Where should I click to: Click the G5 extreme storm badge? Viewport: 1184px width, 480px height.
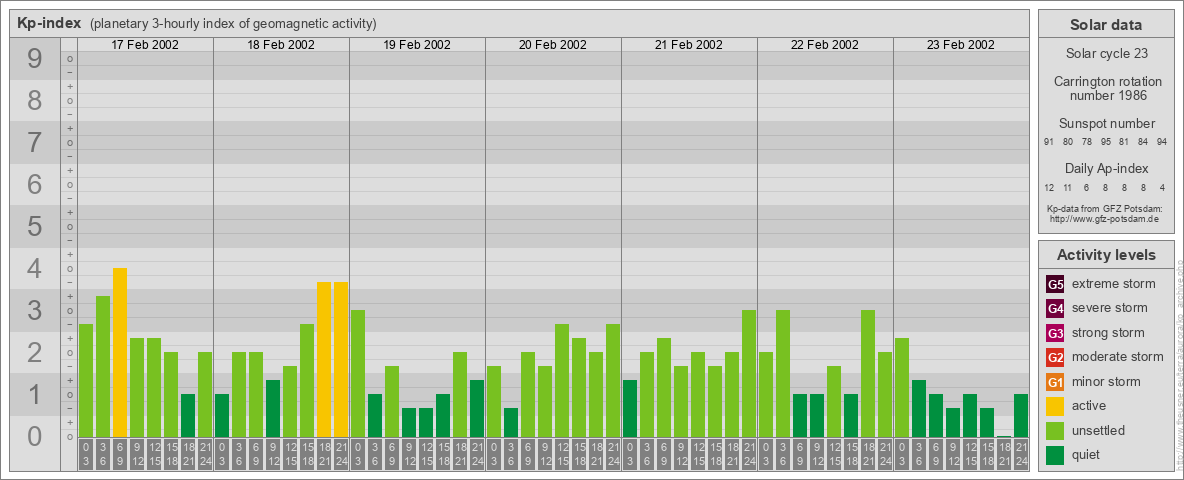pyautogui.click(x=1055, y=284)
